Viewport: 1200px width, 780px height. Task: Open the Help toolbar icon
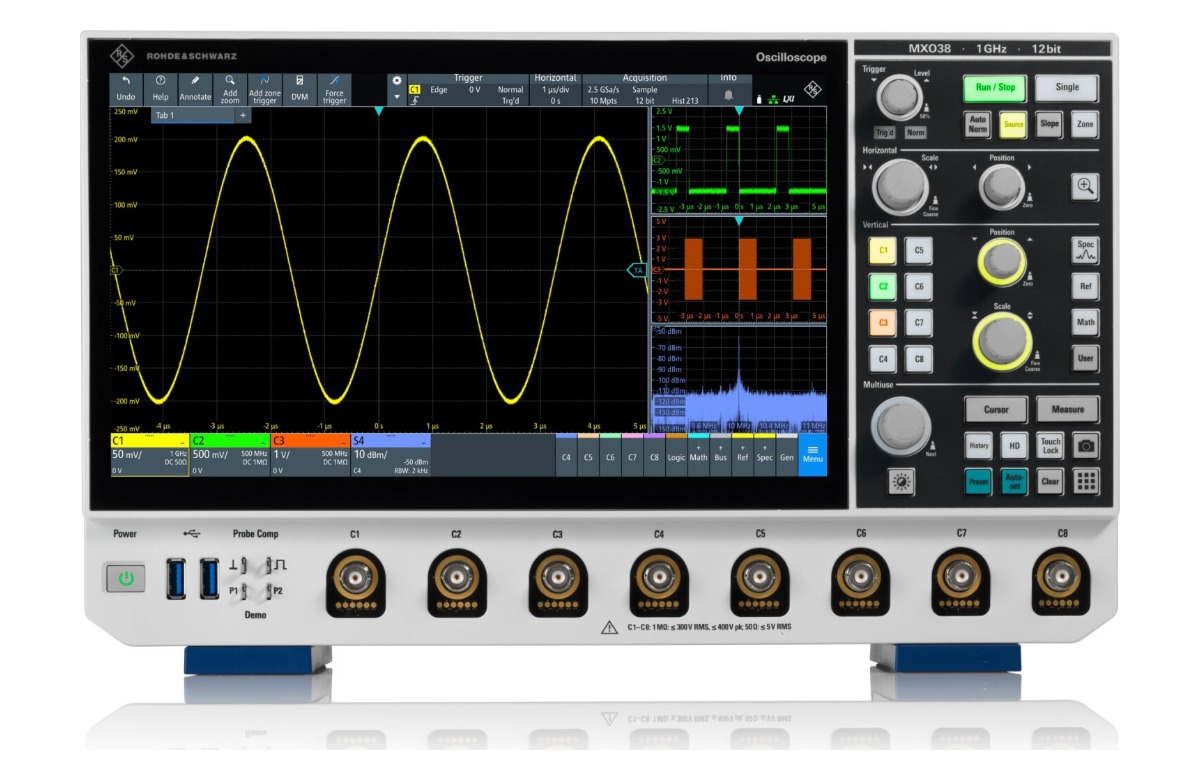[x=160, y=81]
